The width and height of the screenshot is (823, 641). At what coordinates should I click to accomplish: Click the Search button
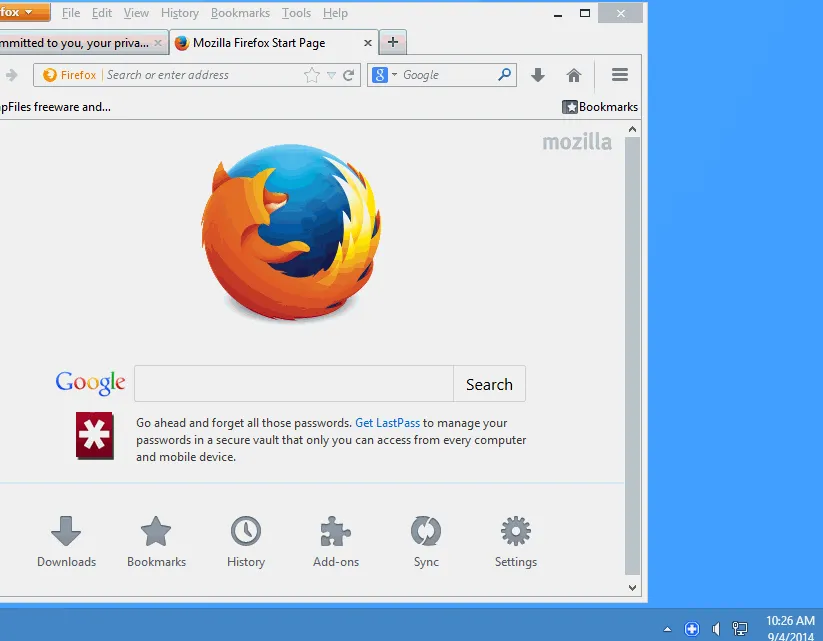click(x=489, y=384)
